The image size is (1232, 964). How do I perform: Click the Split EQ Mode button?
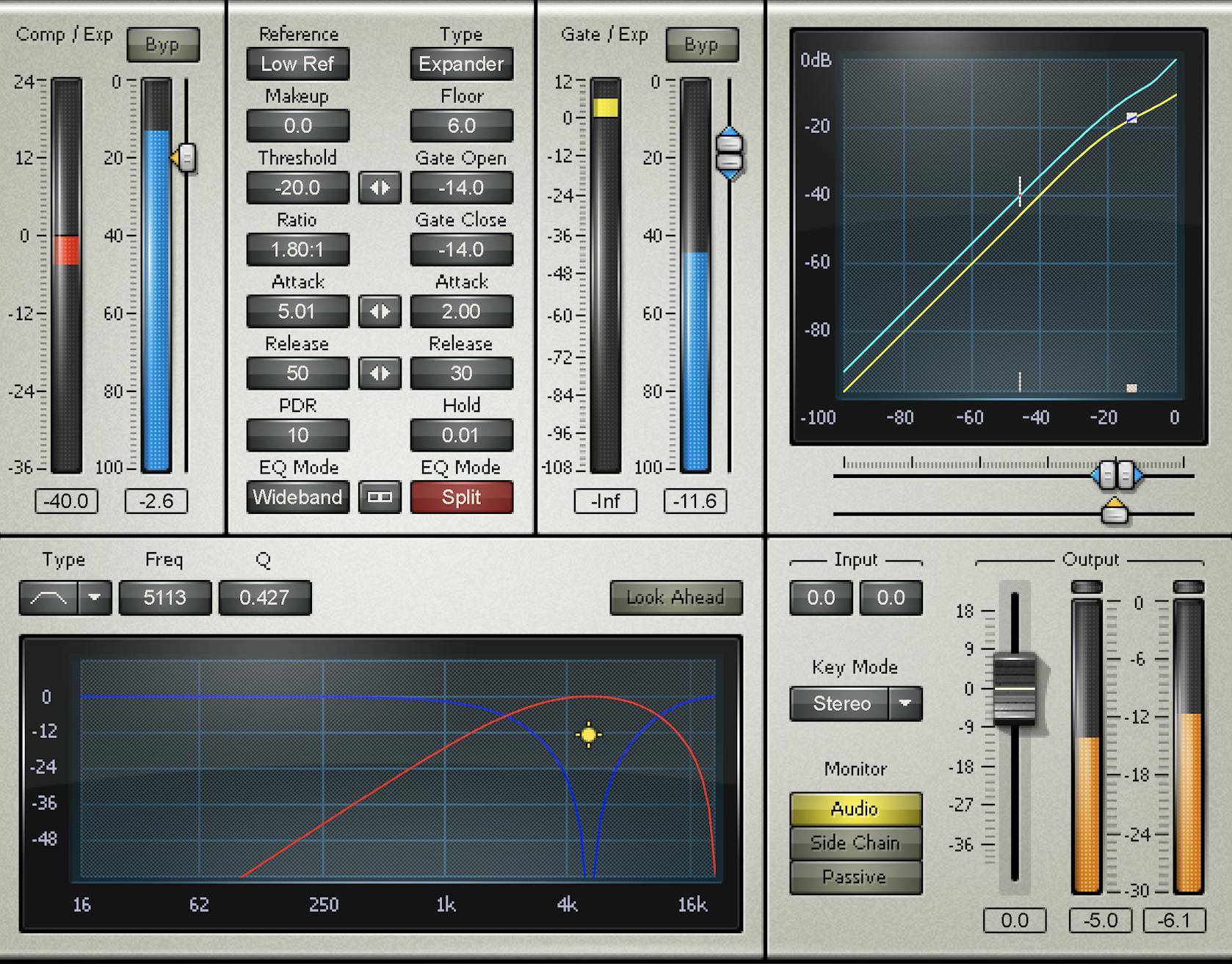(x=462, y=497)
